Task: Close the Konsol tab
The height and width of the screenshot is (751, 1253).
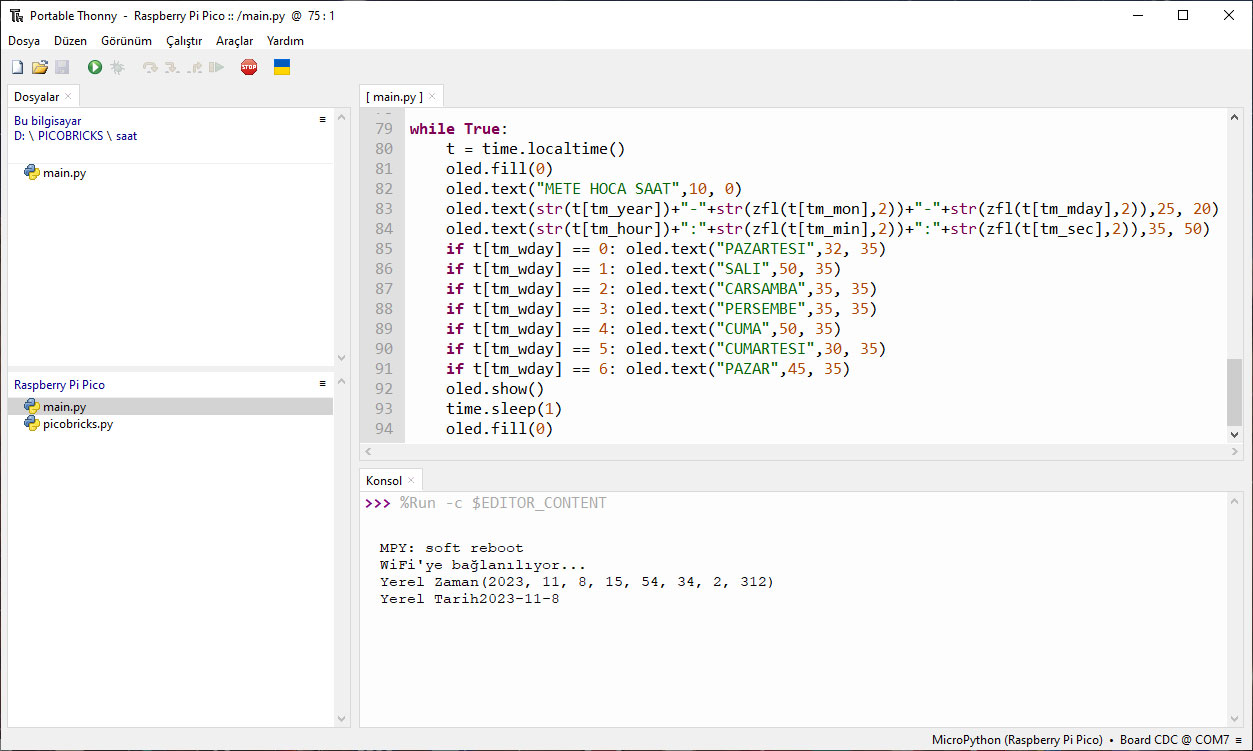Action: click(411, 481)
